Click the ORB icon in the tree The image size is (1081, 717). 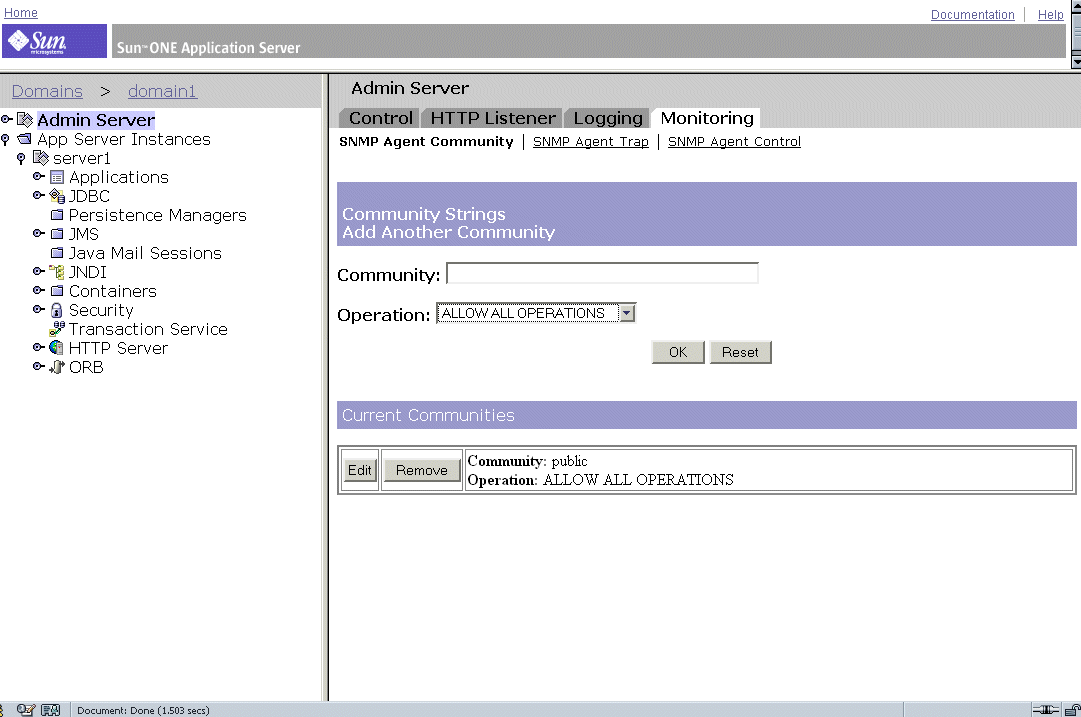[x=57, y=367]
